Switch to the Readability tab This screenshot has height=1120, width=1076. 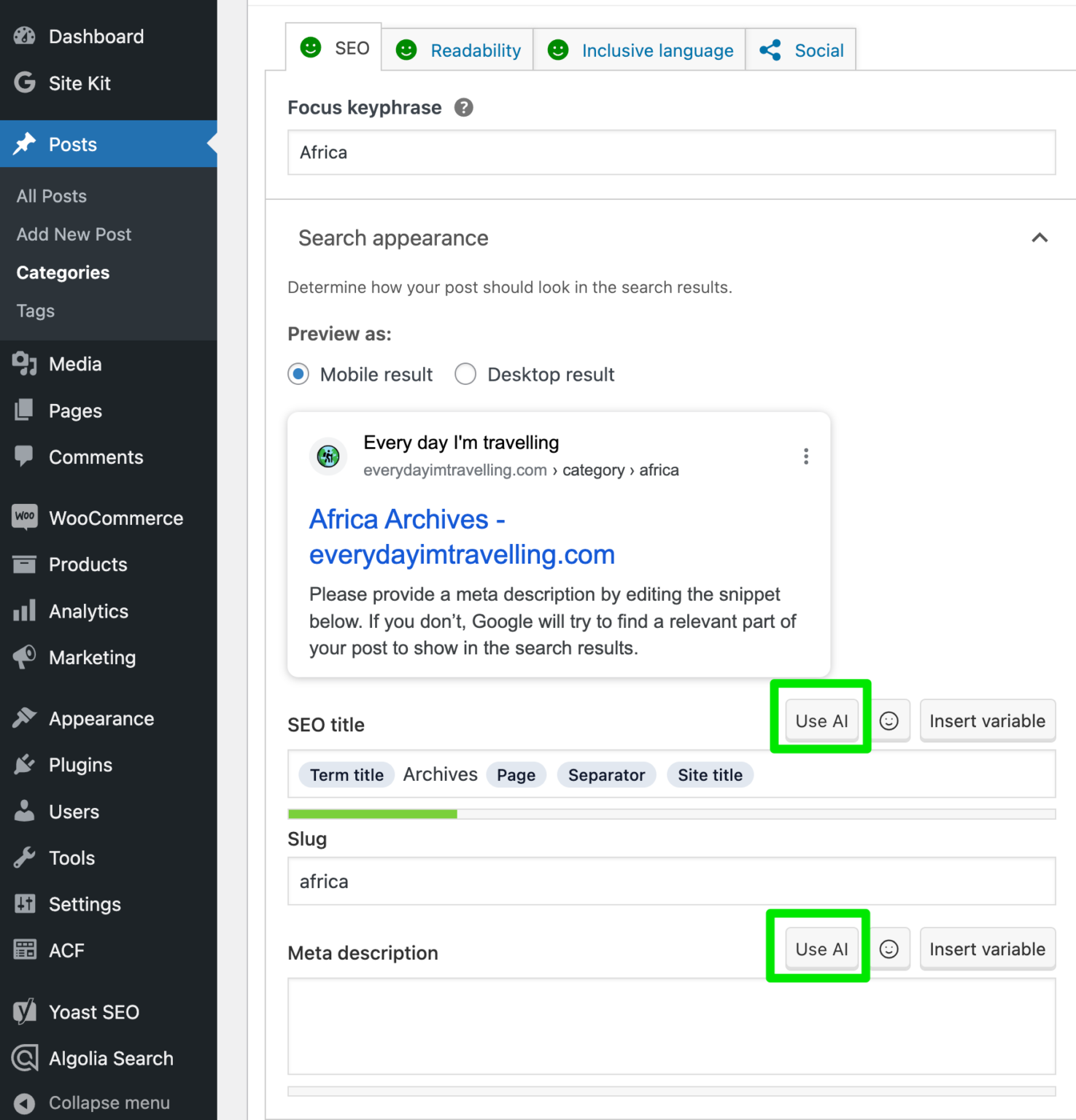[476, 50]
